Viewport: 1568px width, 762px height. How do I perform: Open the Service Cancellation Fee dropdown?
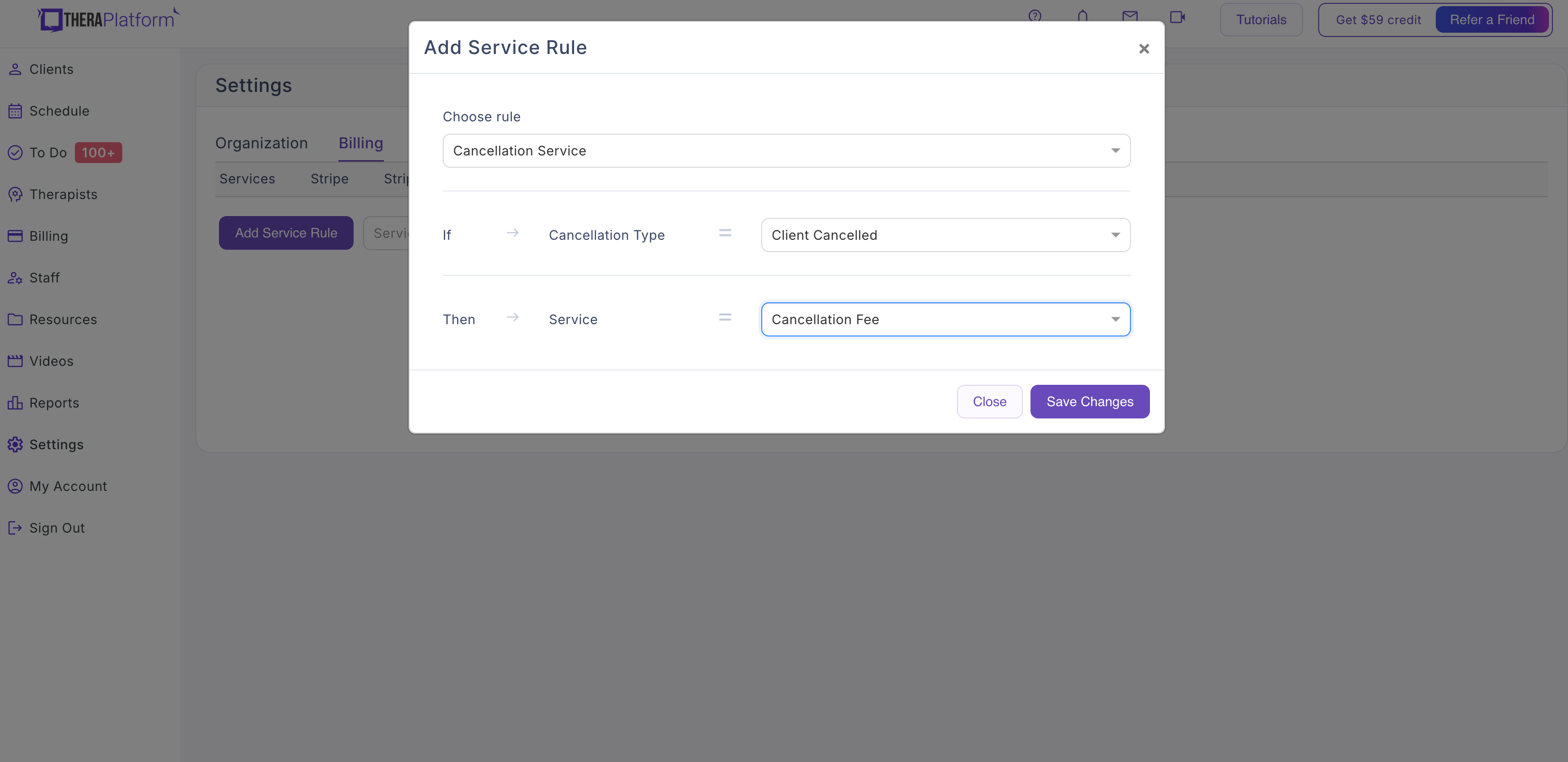[x=945, y=319]
